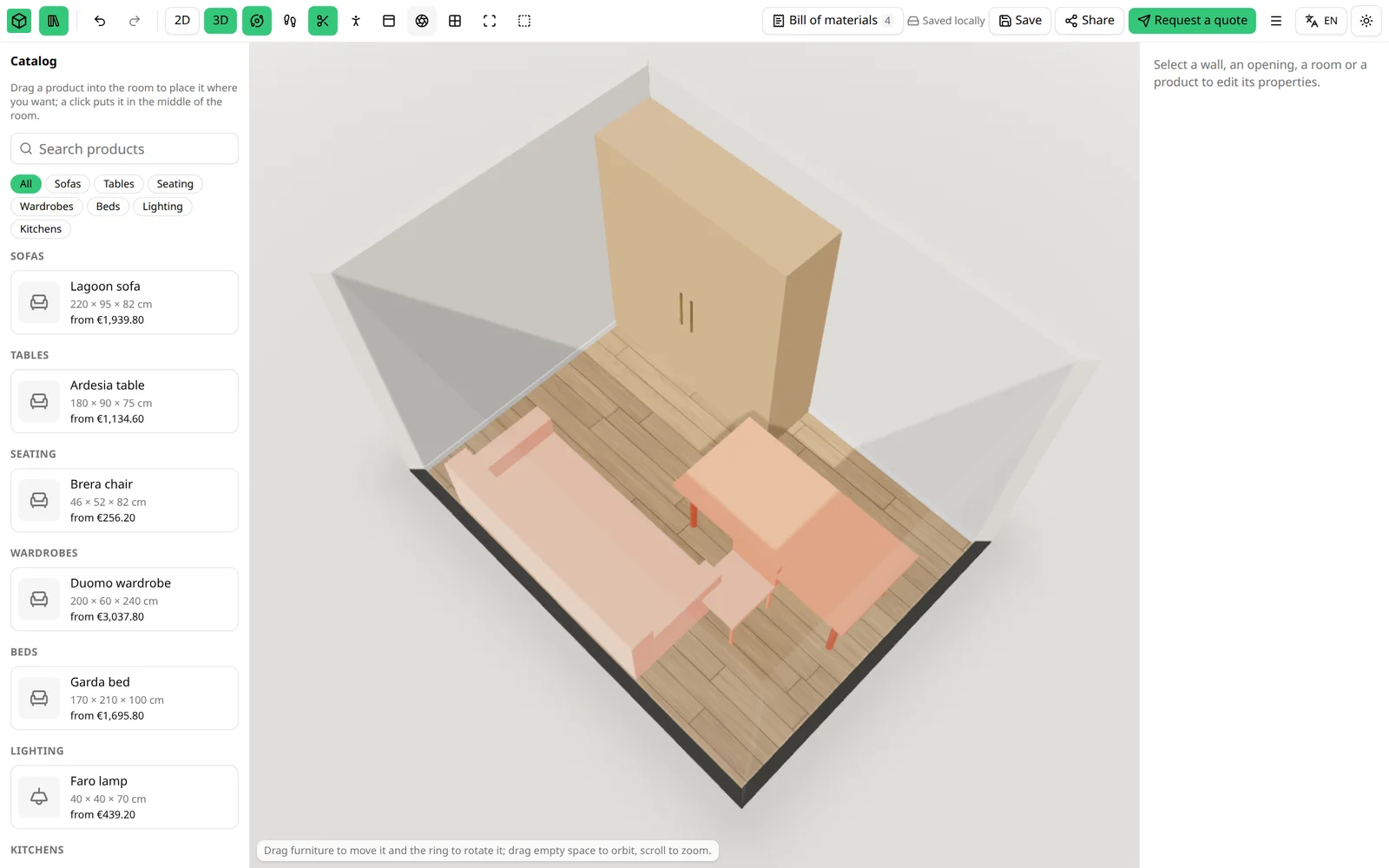This screenshot has height=868, width=1389.
Task: Share the project
Action: 1089,21
